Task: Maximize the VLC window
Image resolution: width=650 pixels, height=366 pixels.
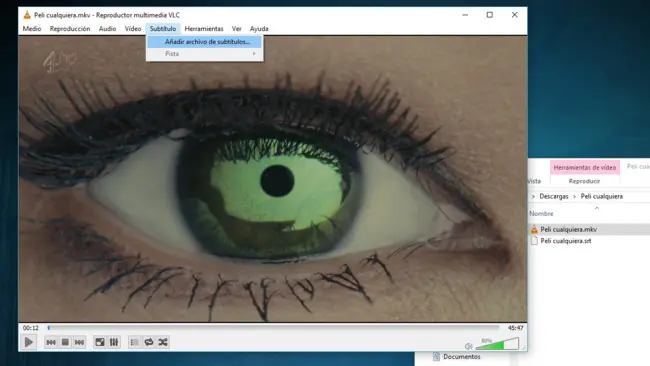Action: point(490,15)
